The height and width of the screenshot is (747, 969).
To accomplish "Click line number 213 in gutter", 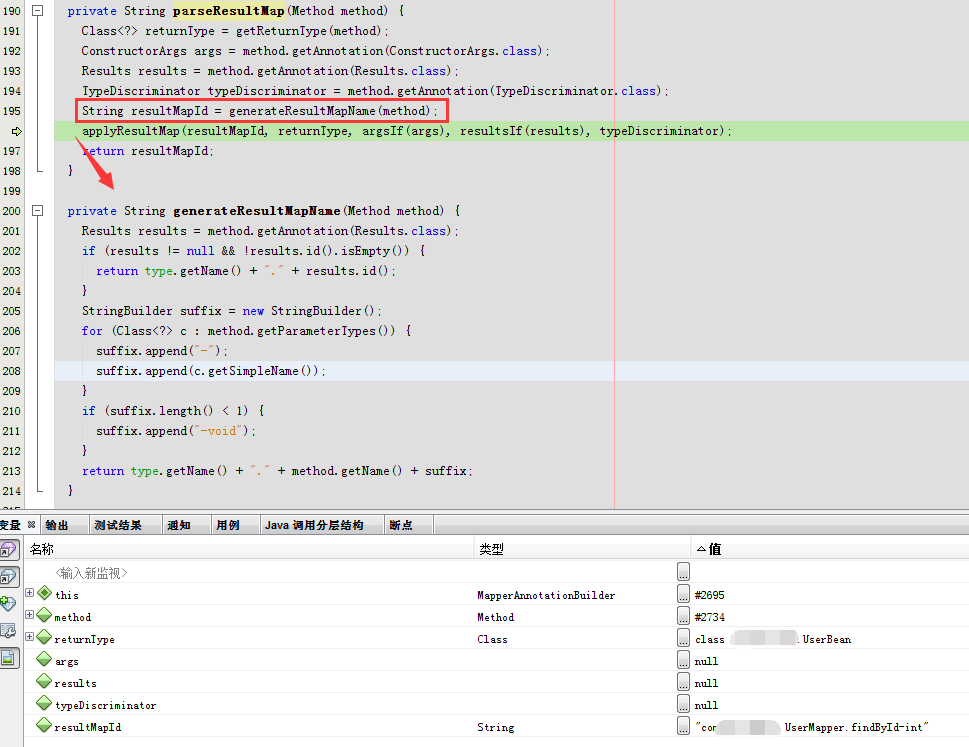I will tap(12, 471).
